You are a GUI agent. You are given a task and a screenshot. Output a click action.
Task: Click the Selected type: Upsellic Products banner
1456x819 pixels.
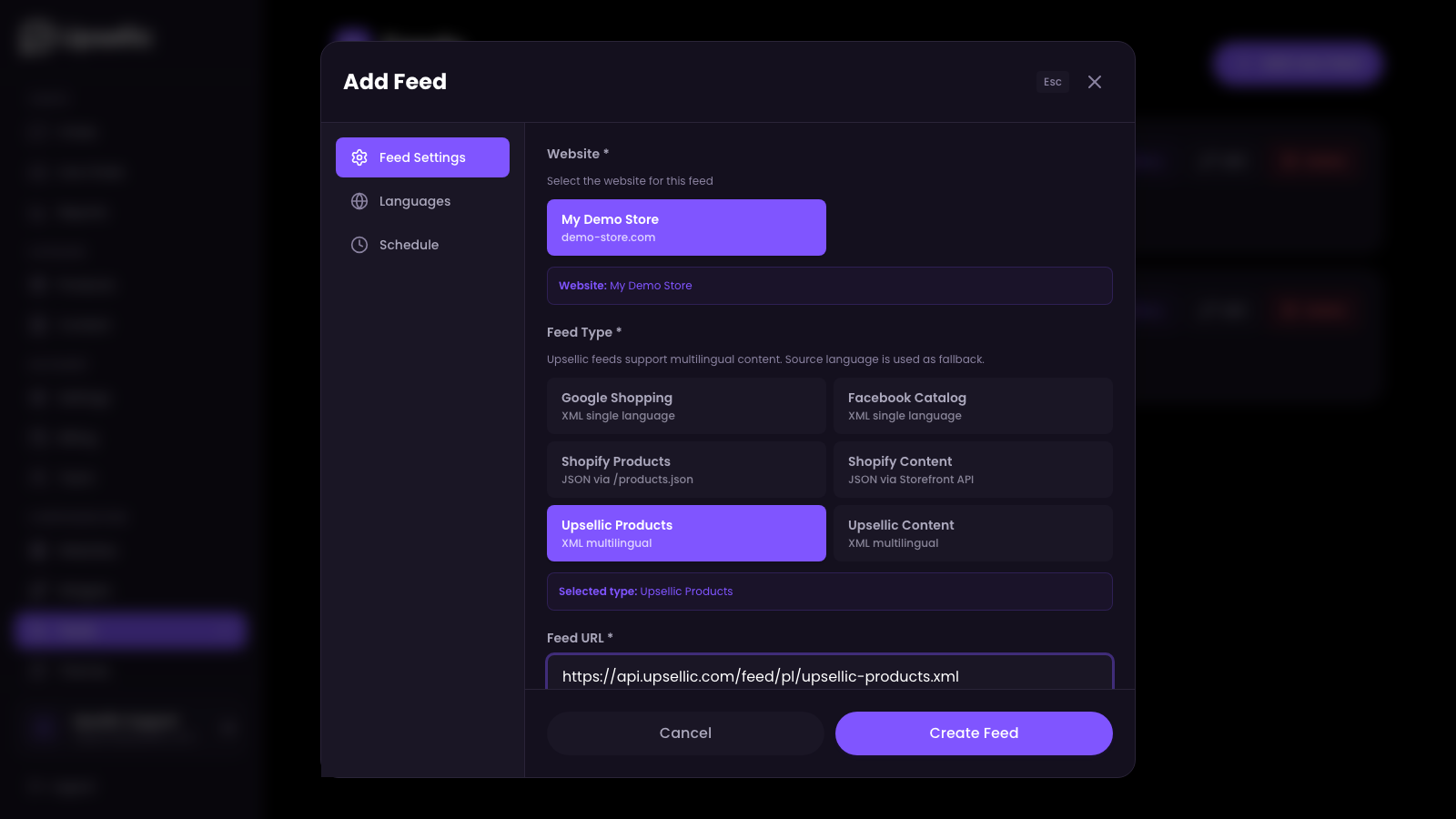pos(829,591)
